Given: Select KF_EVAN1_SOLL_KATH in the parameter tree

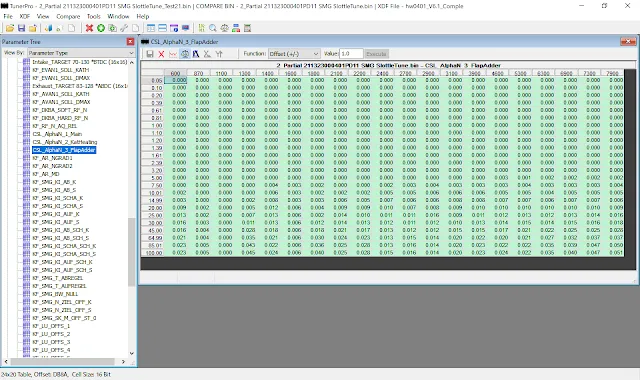Looking at the screenshot, I should pos(61,70).
